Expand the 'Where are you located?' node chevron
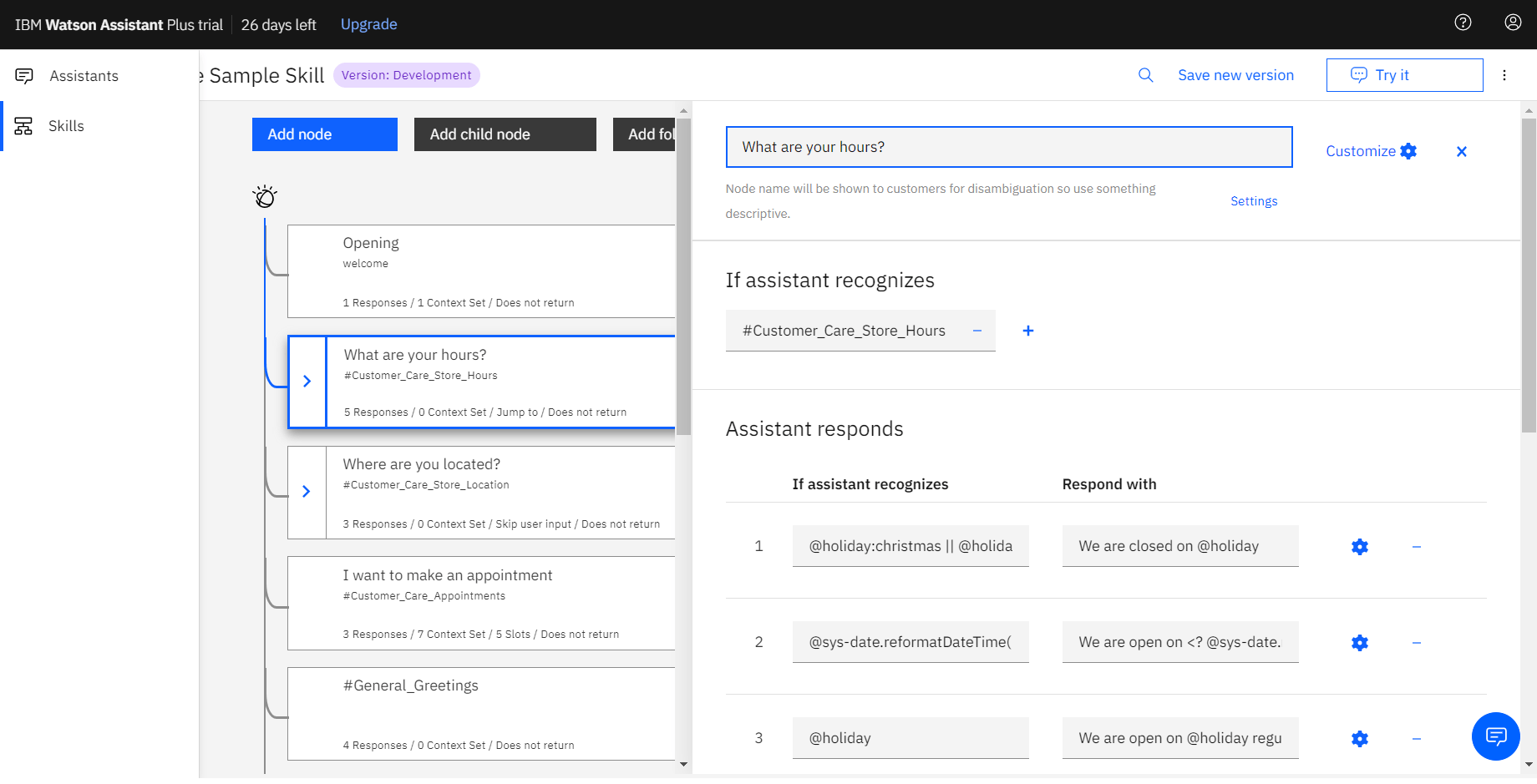Screen dimensions: 1537x784 pos(307,492)
